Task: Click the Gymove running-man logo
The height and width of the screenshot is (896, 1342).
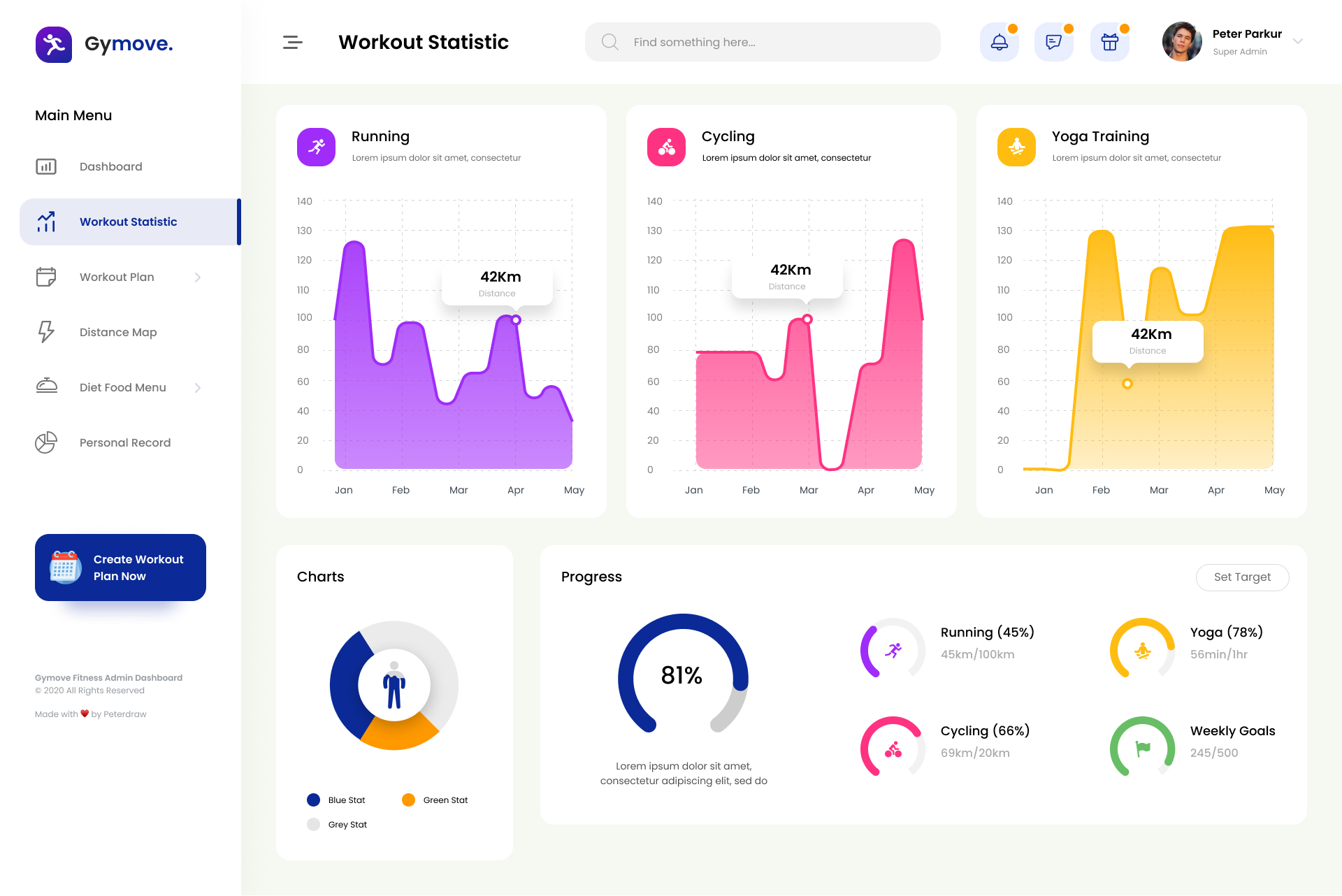Action: [54, 45]
